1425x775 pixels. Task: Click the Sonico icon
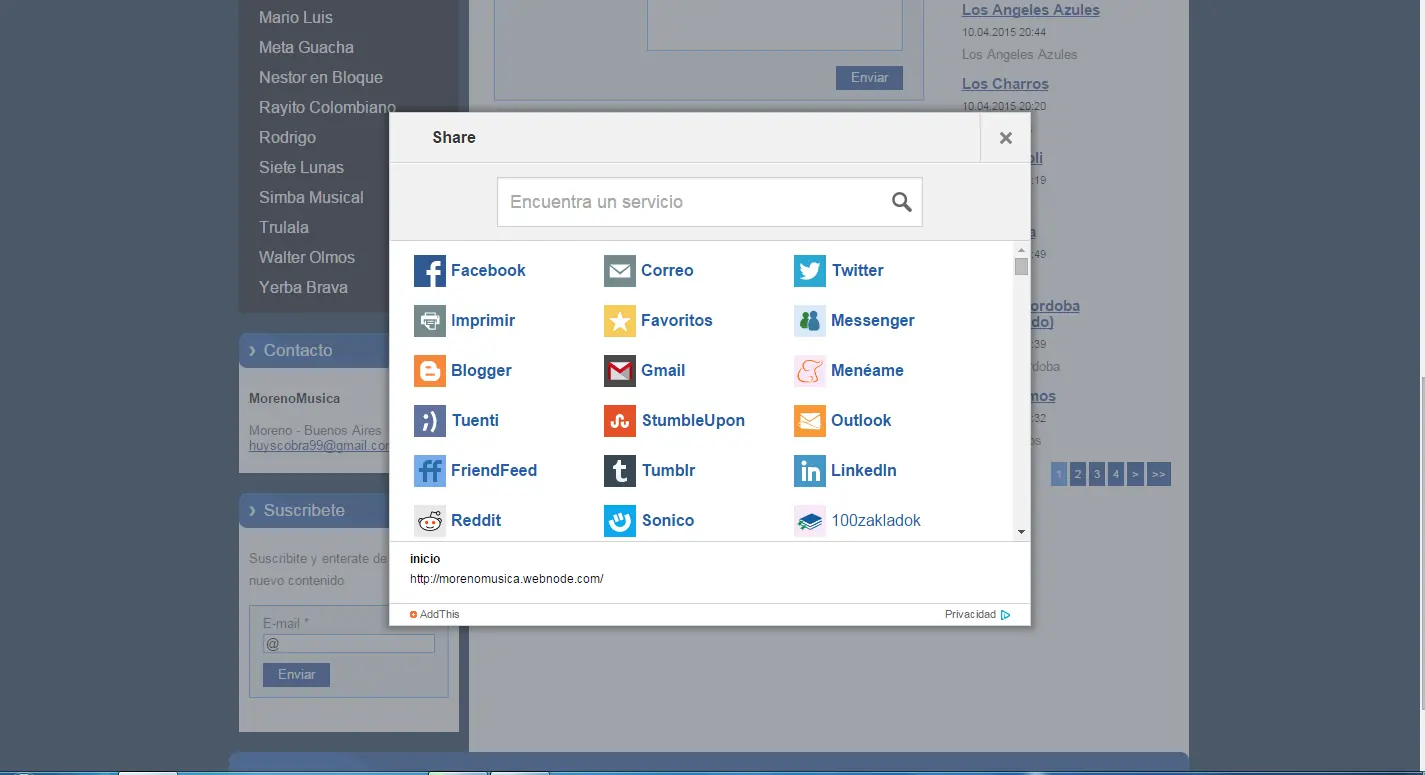point(620,521)
